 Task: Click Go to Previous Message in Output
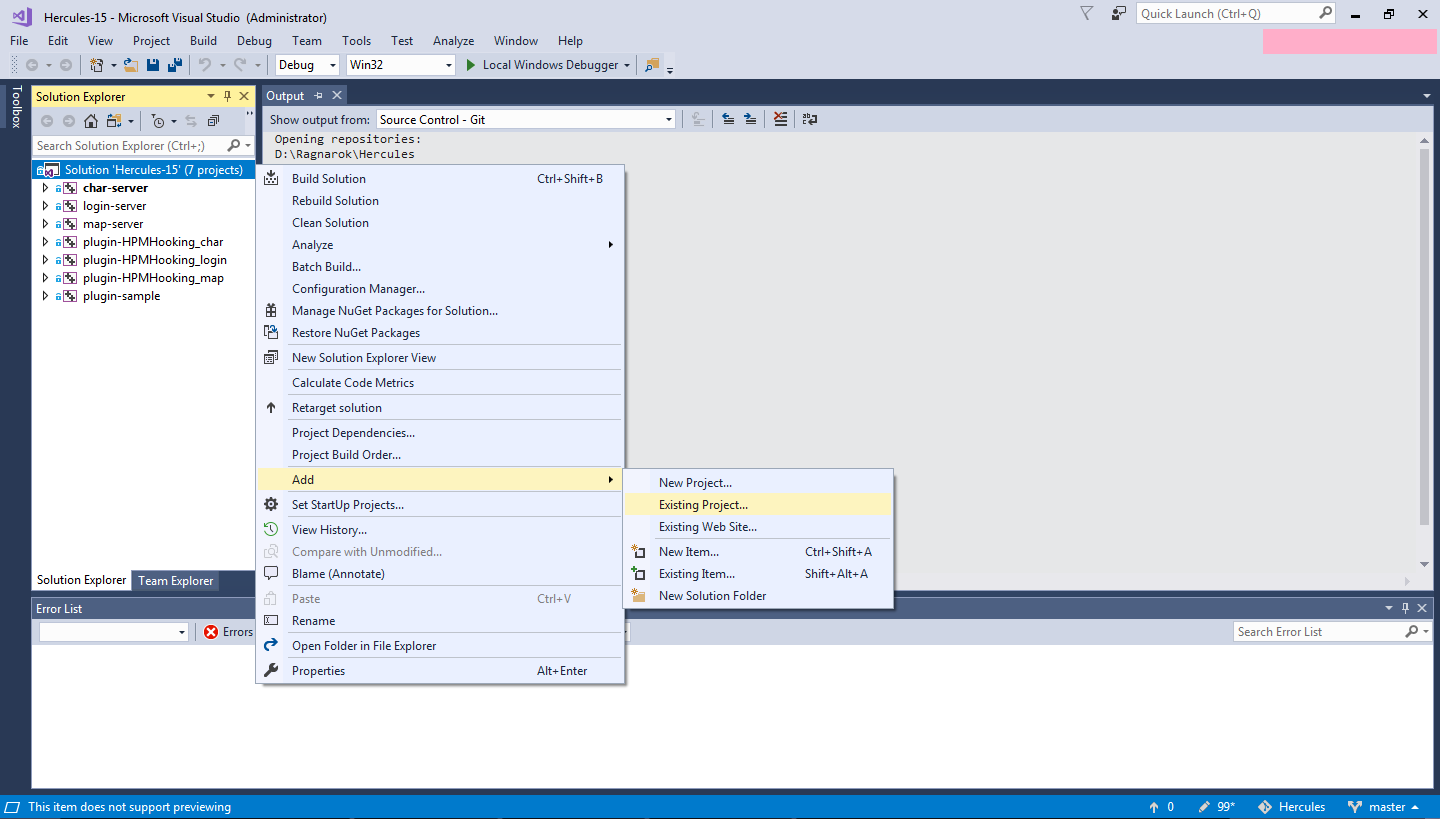click(x=728, y=119)
